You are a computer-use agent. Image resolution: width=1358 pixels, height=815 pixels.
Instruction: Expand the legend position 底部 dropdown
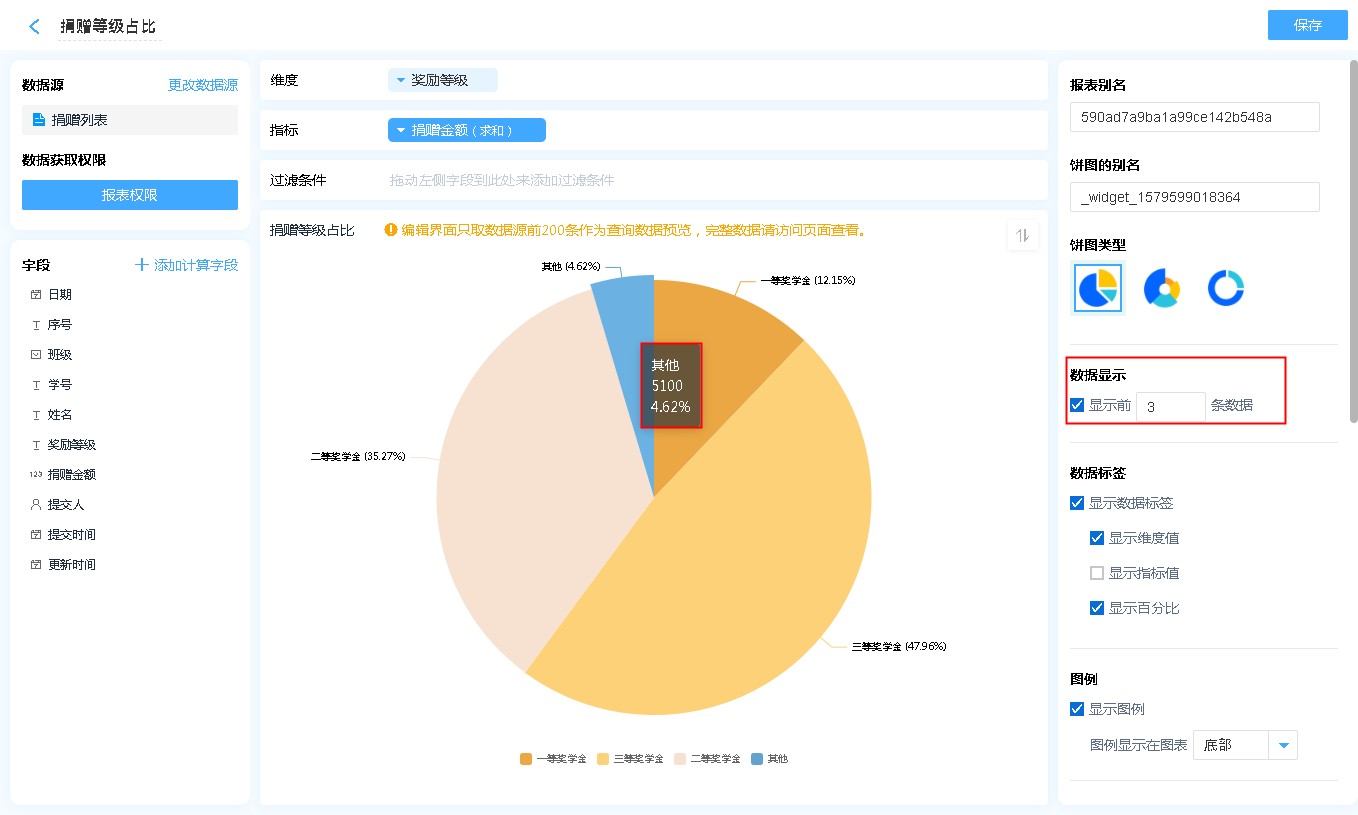(x=1282, y=745)
